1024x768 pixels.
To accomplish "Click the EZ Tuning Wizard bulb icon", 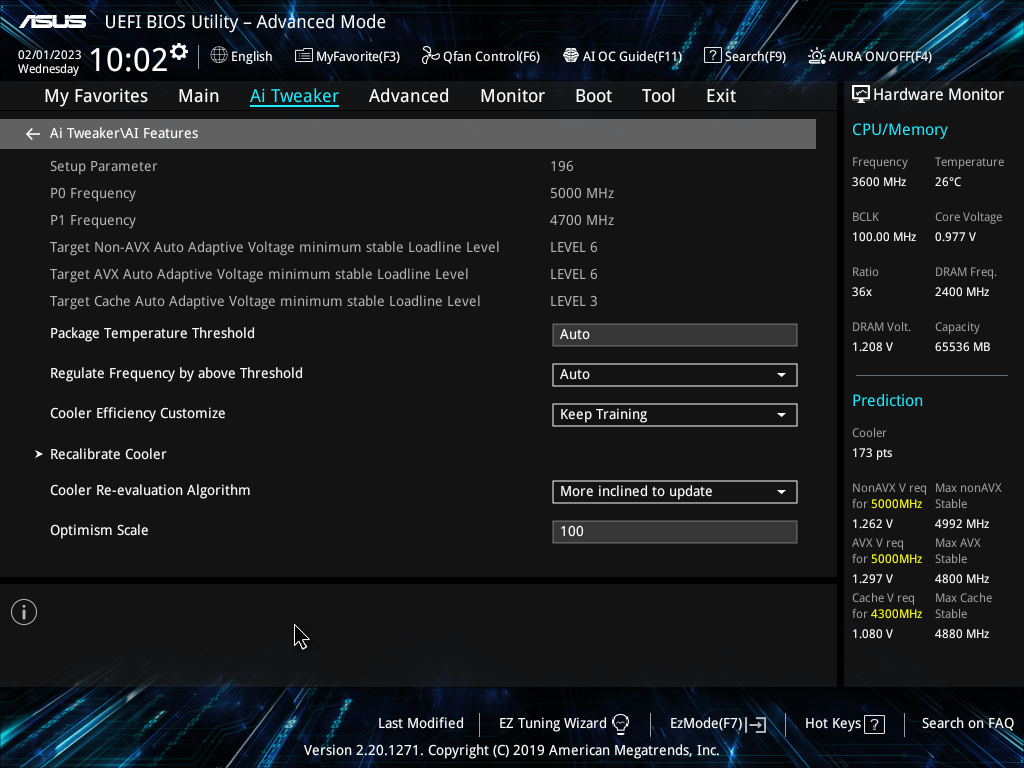I will (x=621, y=724).
